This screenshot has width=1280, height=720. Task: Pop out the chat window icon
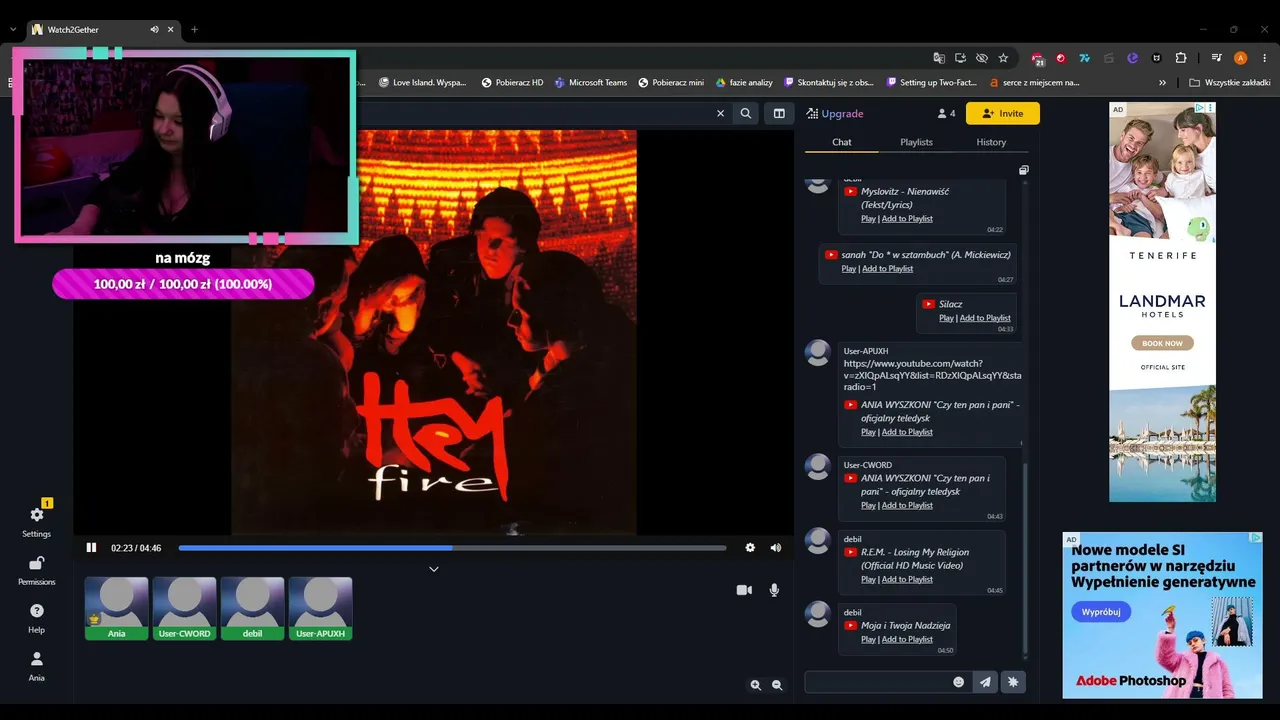coord(1023,171)
